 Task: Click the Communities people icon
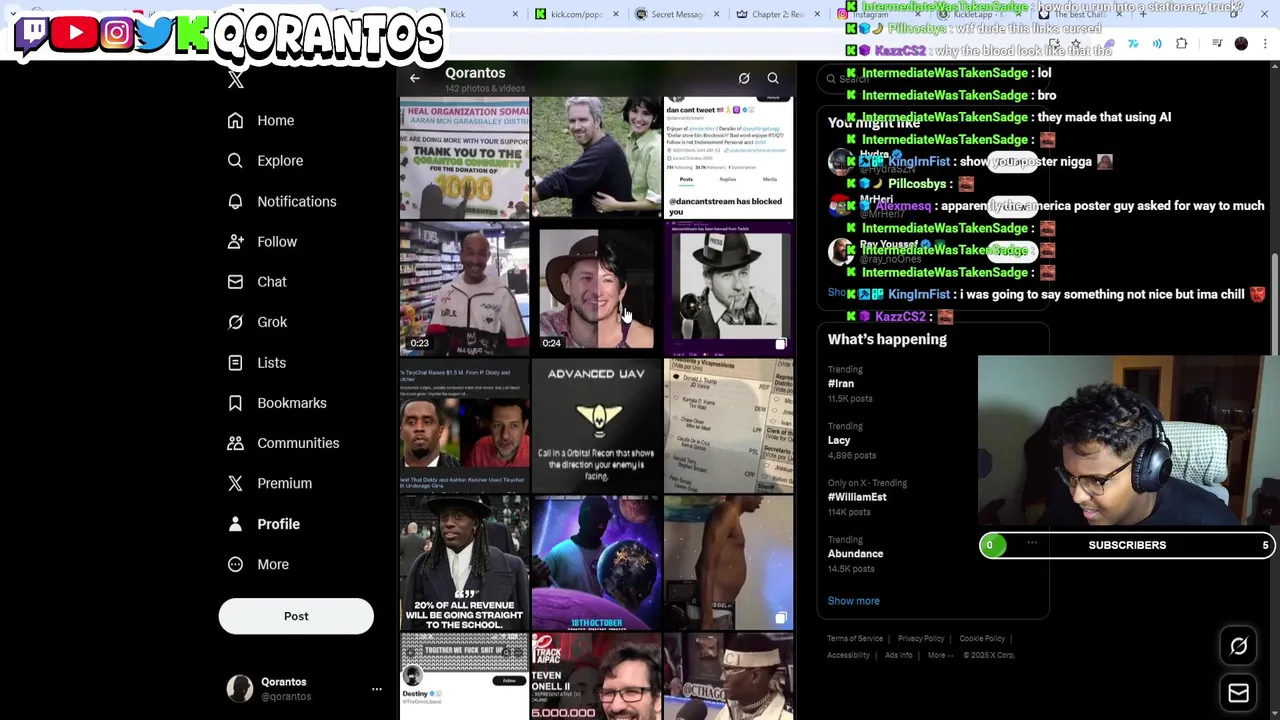pyautogui.click(x=235, y=443)
